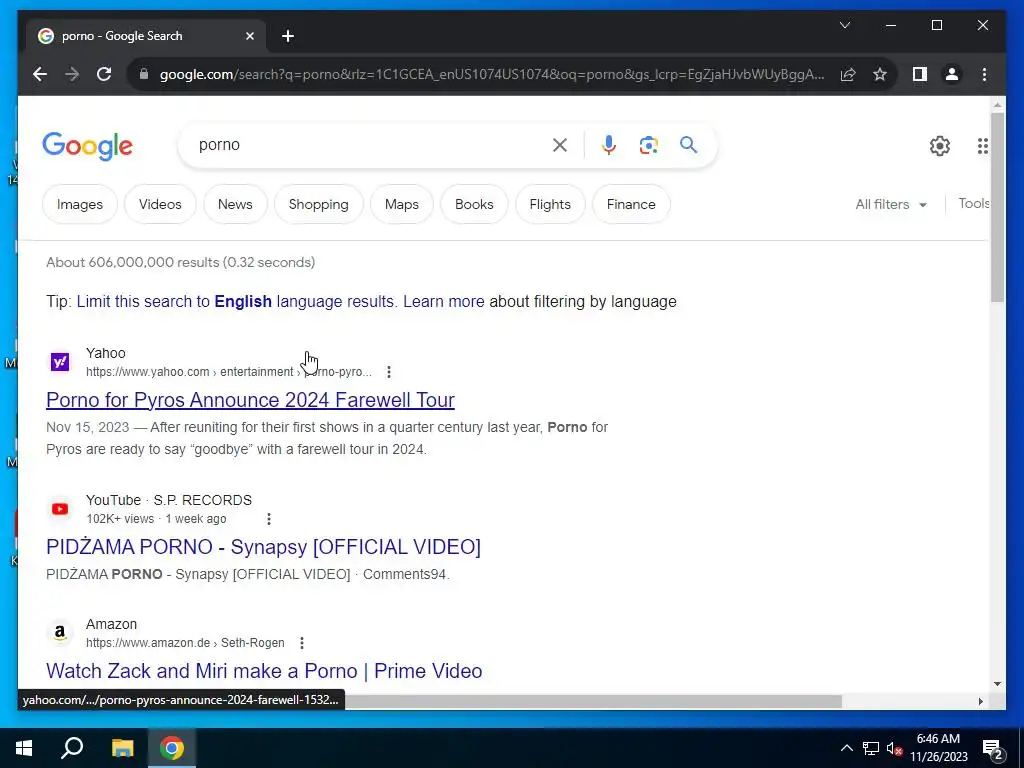Click the results count text

tap(180, 263)
